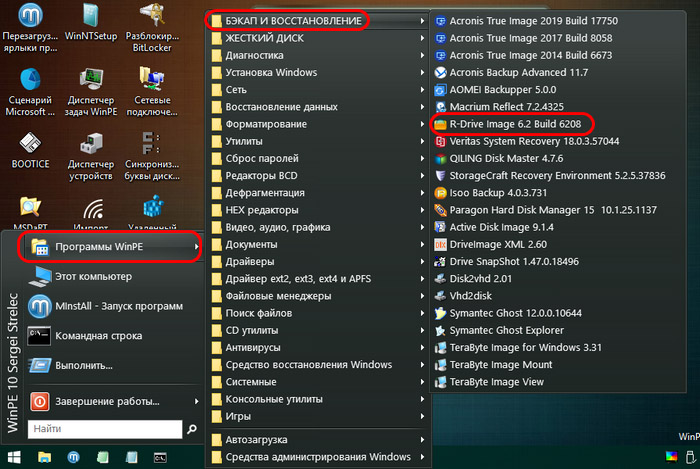Viewport: 700px width, 469px height.
Task: Expand ЖЕСТКИЙ ДИСК submenu
Action: 318,38
